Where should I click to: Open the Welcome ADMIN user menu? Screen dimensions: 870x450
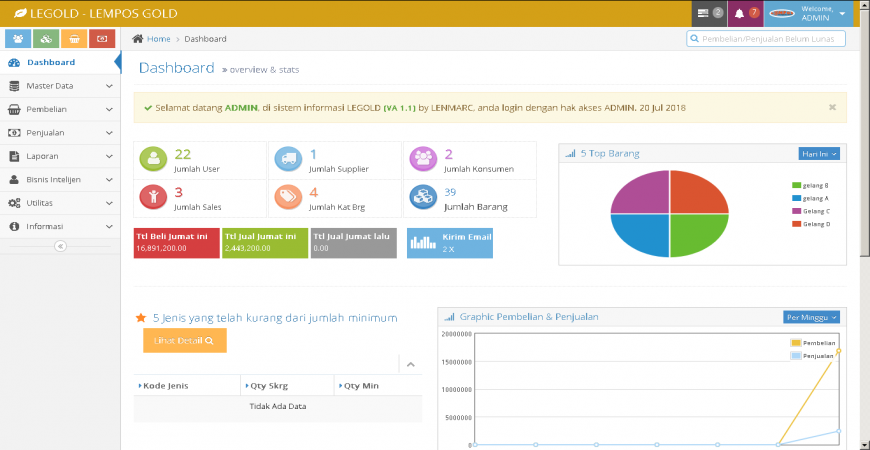click(x=812, y=13)
